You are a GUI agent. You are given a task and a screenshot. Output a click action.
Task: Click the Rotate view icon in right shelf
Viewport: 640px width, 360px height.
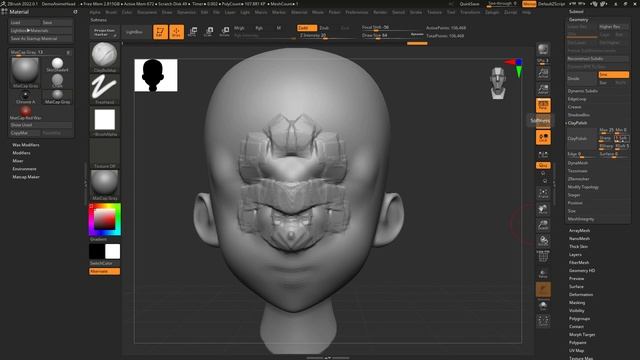point(543,241)
